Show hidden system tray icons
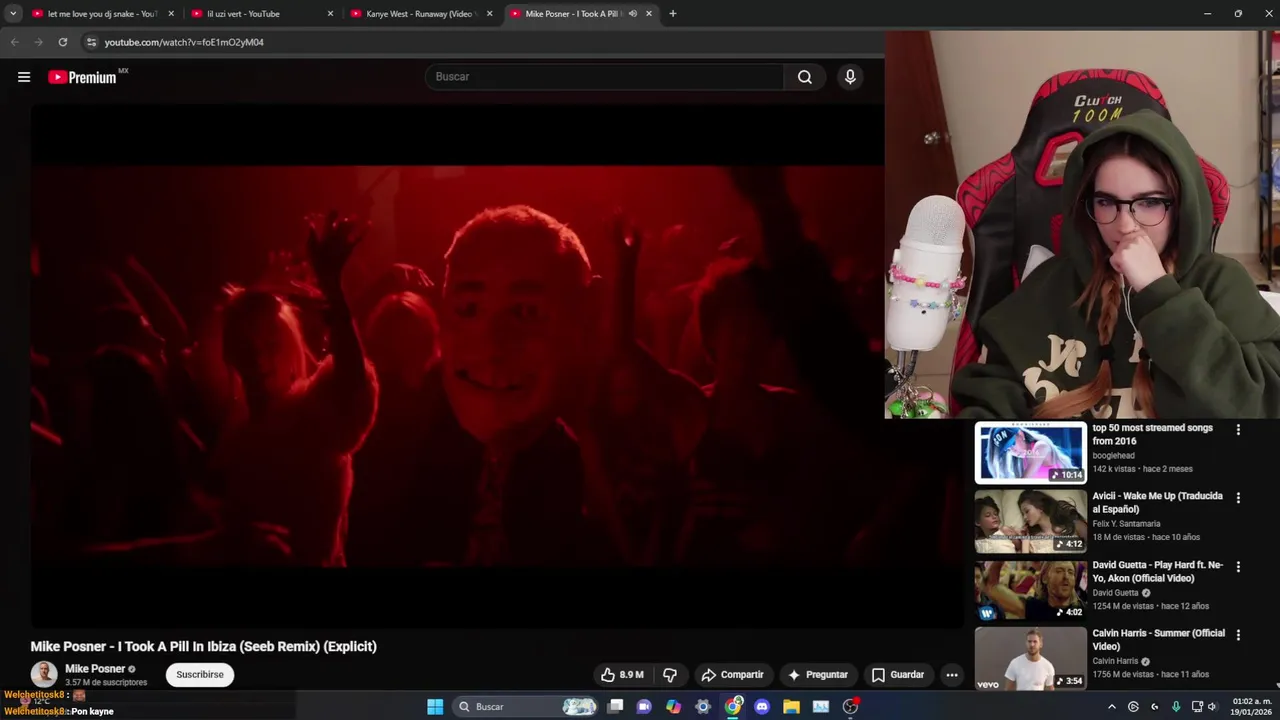 point(1111,707)
